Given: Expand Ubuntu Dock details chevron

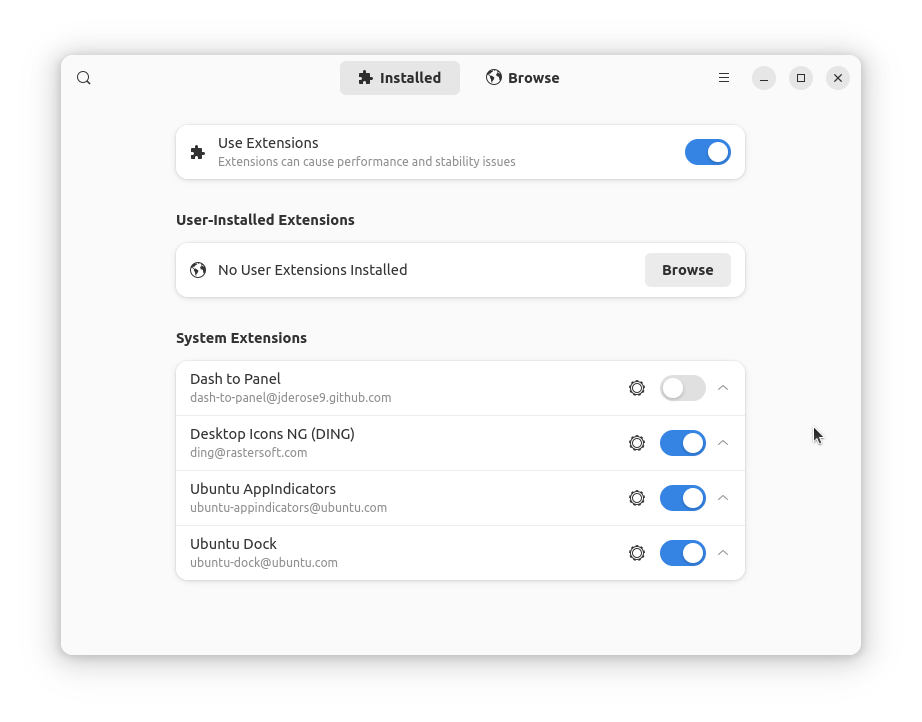Looking at the screenshot, I should pyautogui.click(x=723, y=553).
